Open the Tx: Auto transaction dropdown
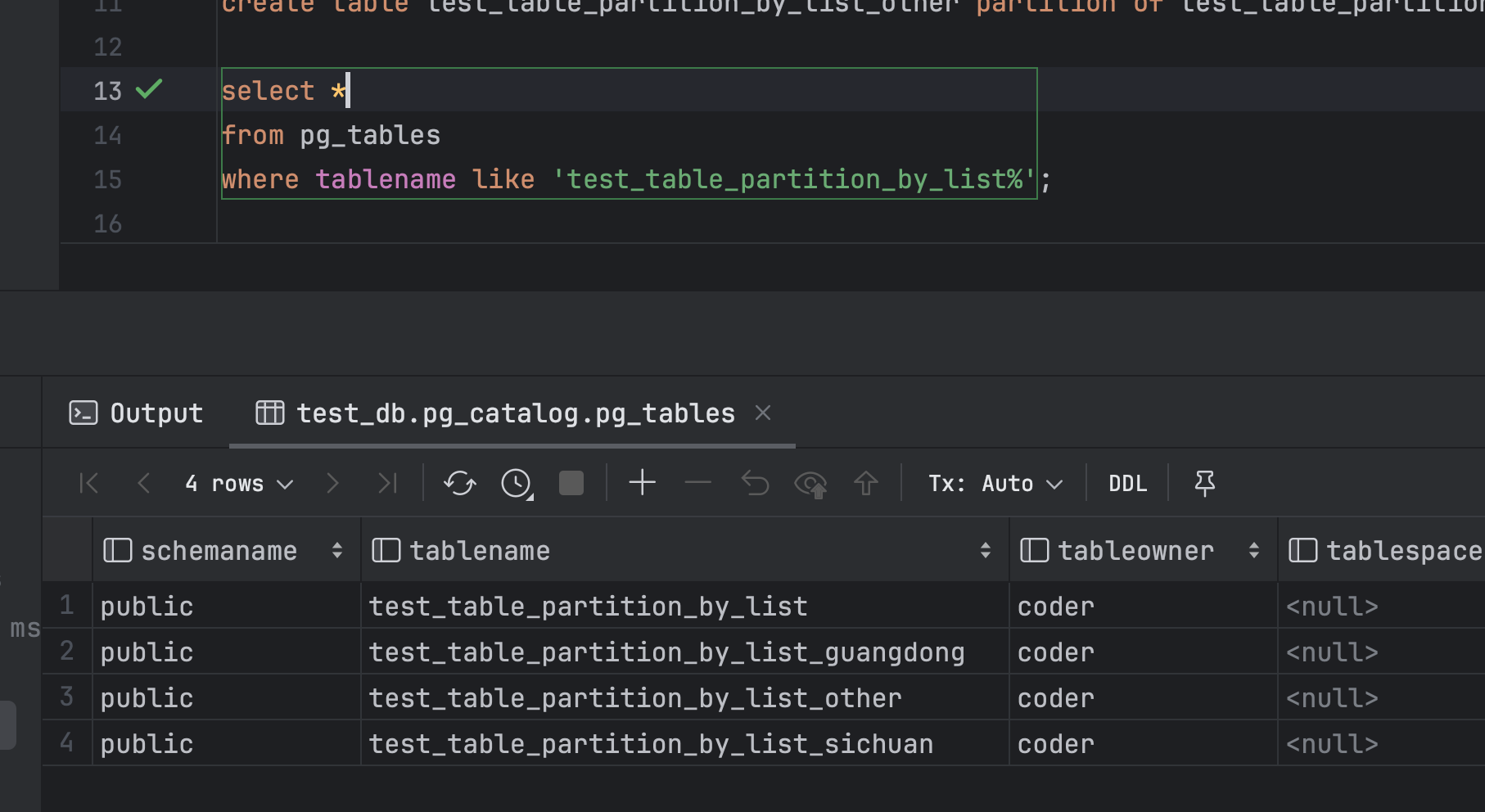The width and height of the screenshot is (1485, 812). (x=995, y=484)
